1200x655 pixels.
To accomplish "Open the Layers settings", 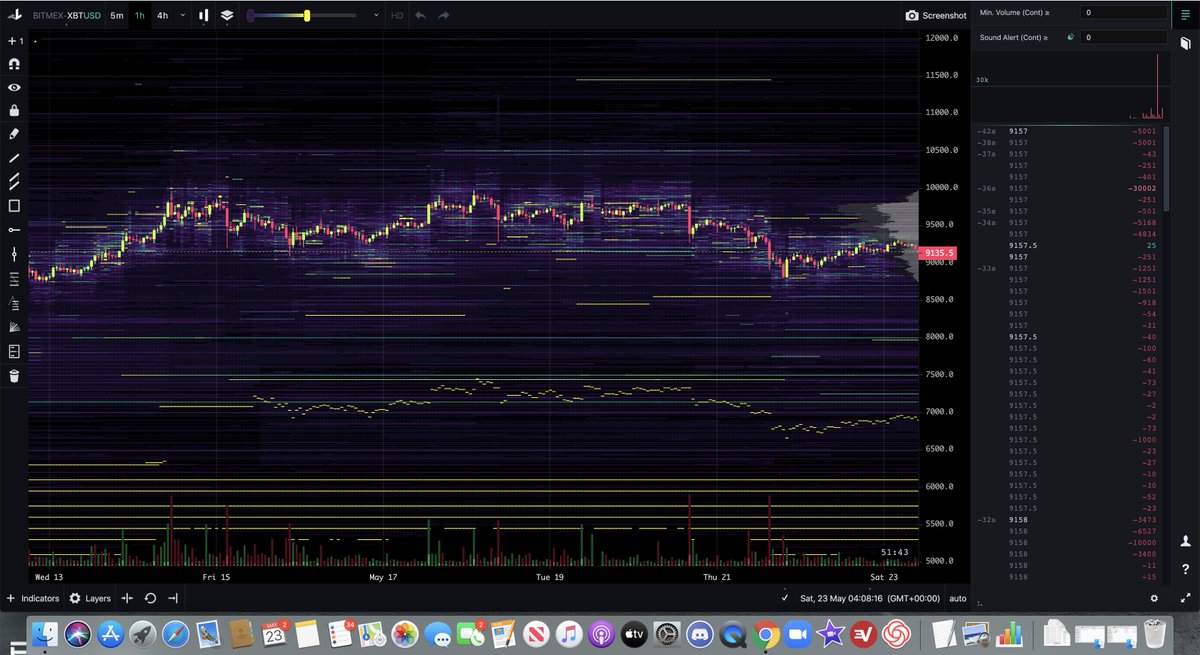I will click(x=90, y=598).
